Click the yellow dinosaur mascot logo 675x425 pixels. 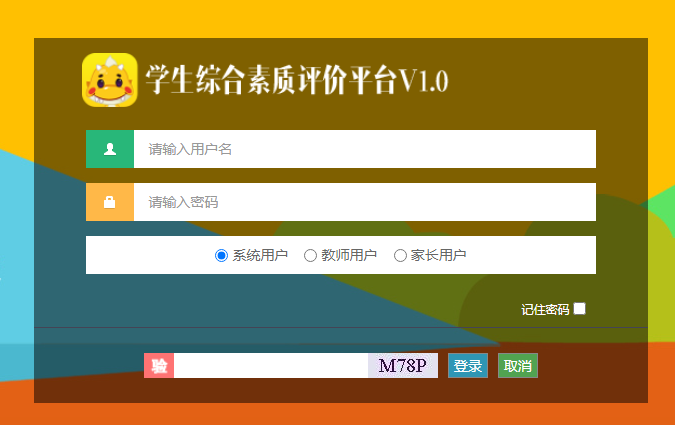coord(110,80)
